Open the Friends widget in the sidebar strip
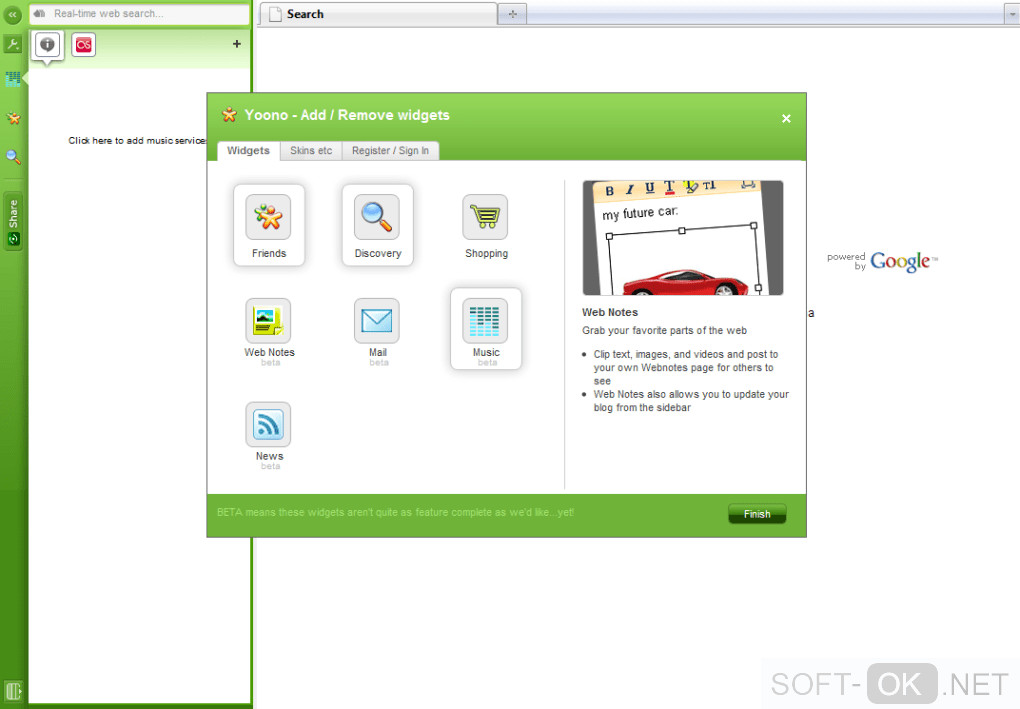This screenshot has width=1020, height=709. [13, 118]
